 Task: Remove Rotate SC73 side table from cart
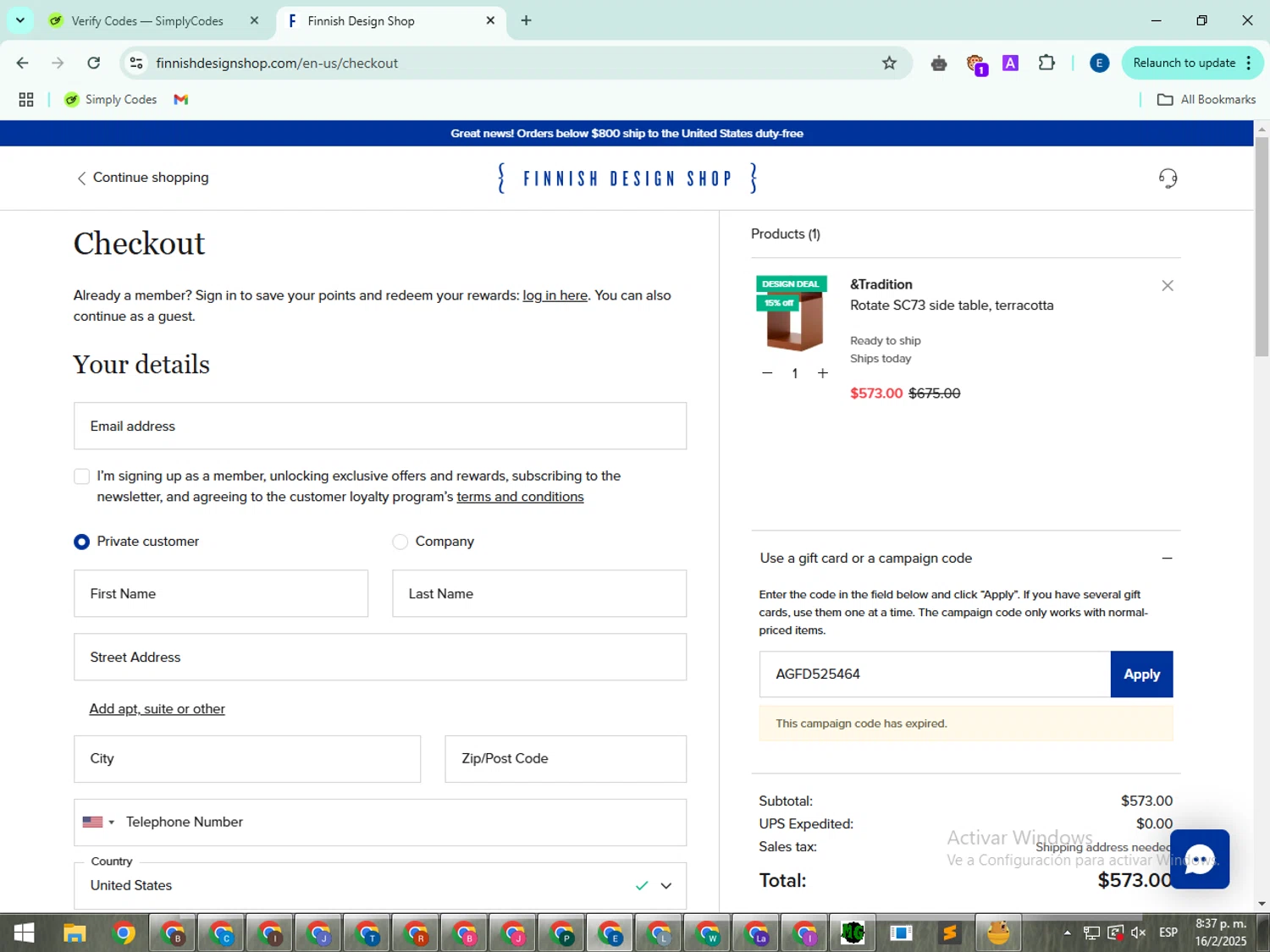(x=1168, y=286)
